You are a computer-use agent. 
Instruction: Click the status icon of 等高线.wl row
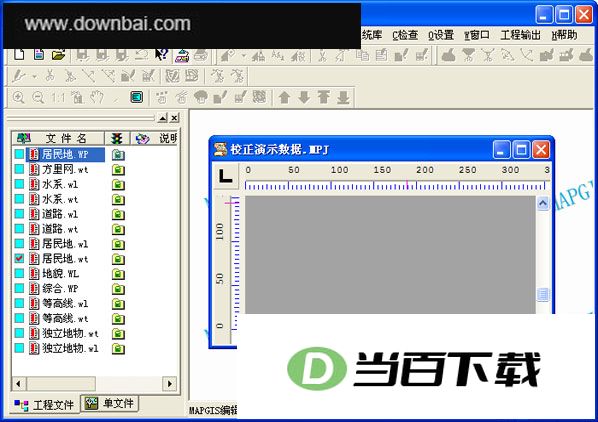point(118,304)
